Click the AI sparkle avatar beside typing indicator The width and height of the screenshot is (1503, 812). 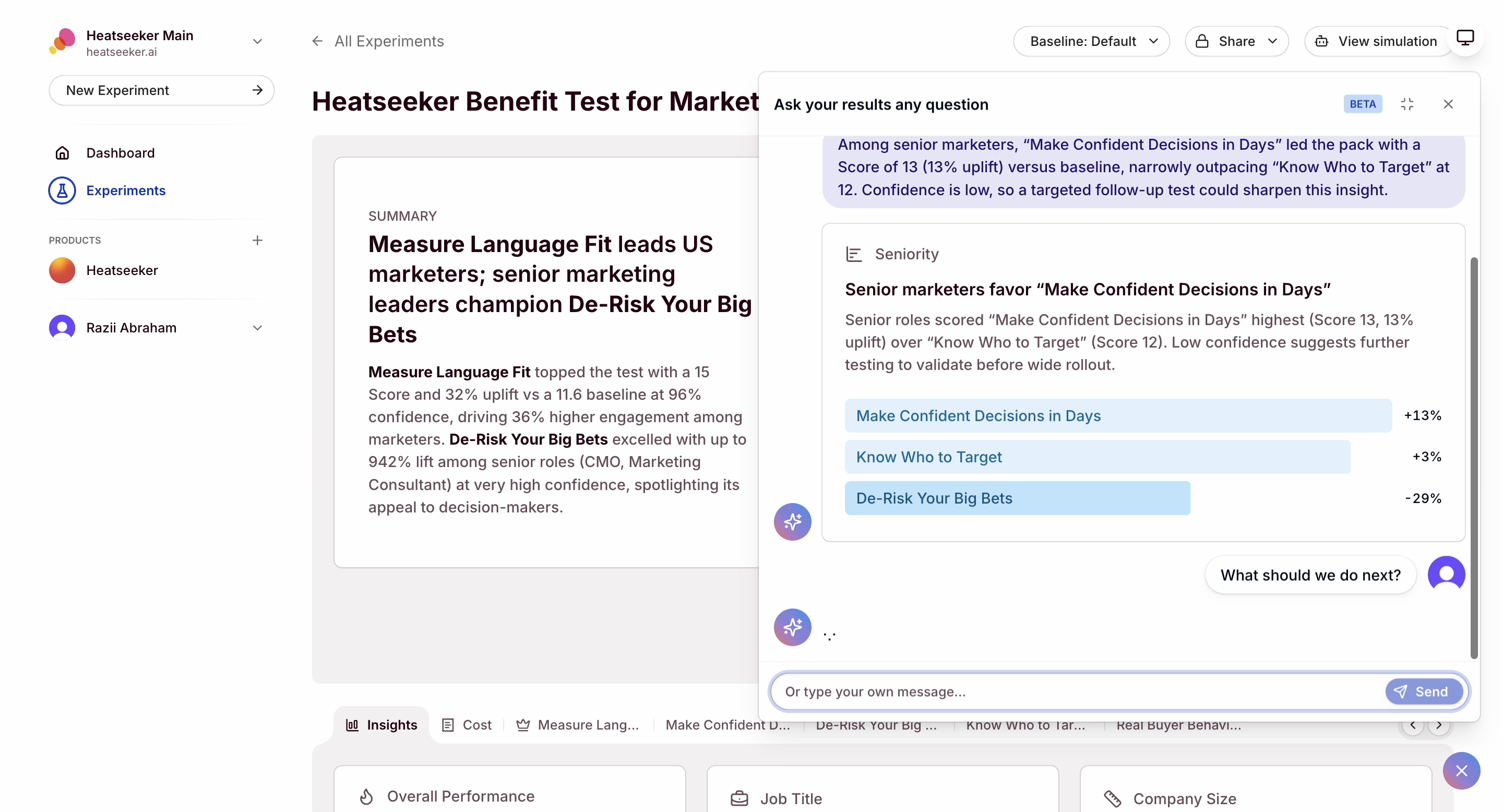[792, 627]
